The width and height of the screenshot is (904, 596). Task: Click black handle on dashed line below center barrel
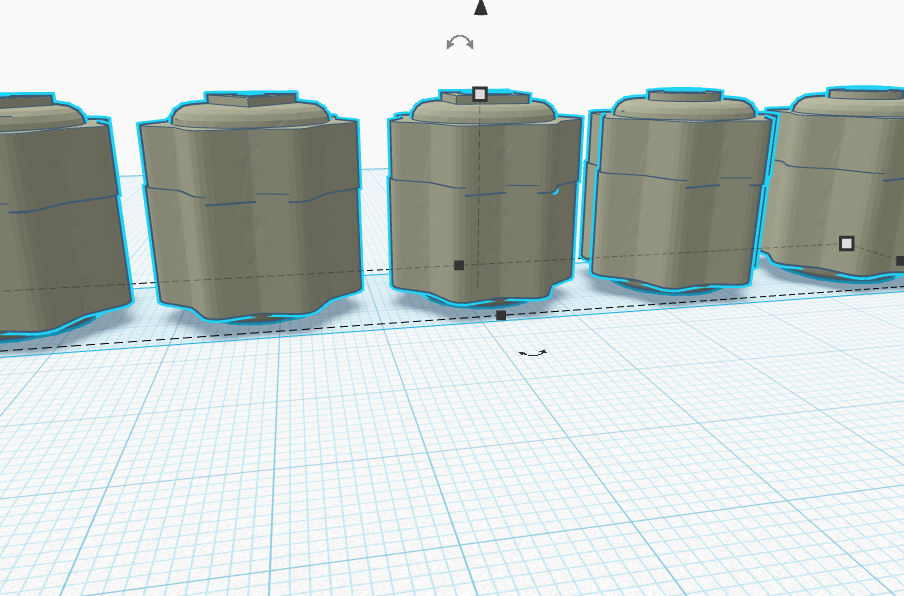point(501,315)
